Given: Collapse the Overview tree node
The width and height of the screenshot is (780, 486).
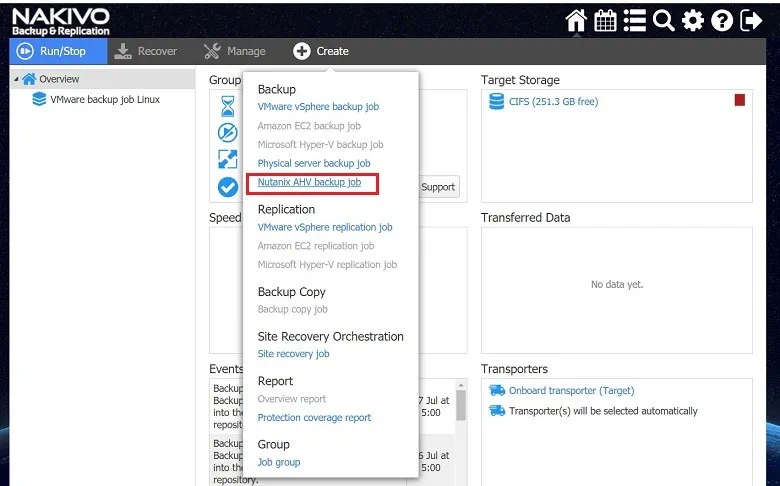Looking at the screenshot, I should click(15, 80).
